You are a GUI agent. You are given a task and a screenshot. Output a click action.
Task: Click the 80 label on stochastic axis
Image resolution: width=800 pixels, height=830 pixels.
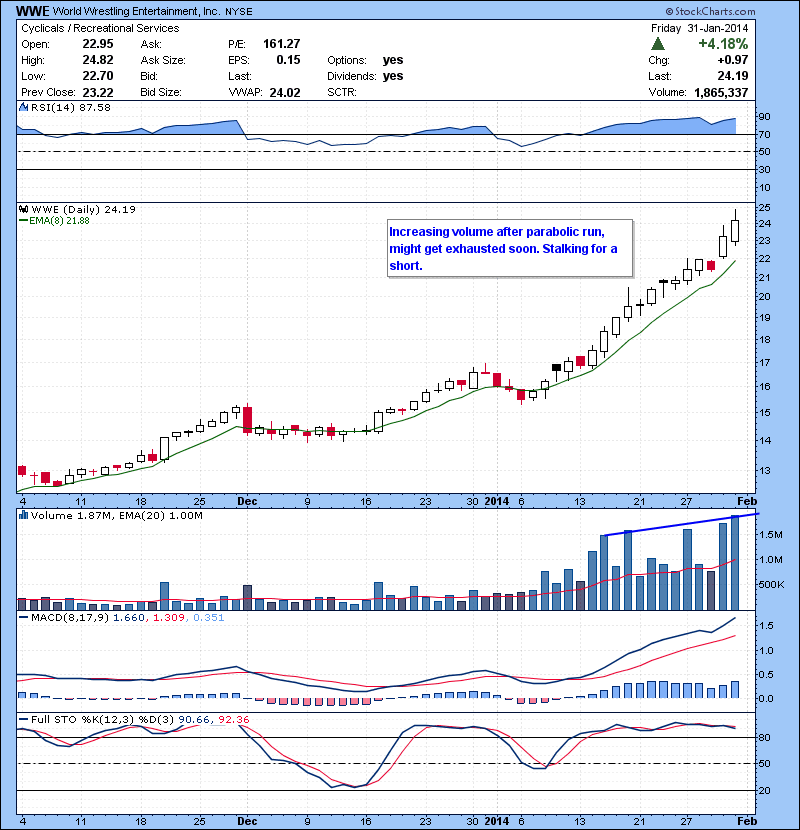765,737
